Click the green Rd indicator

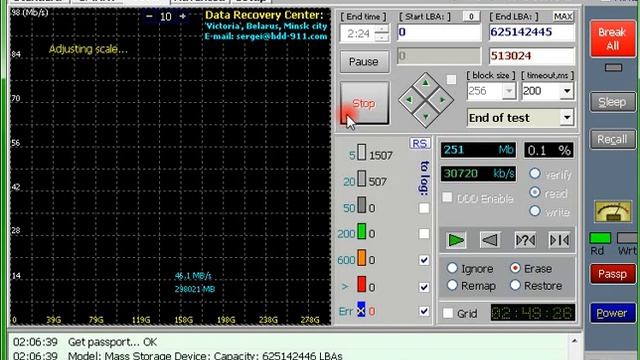tap(600, 238)
